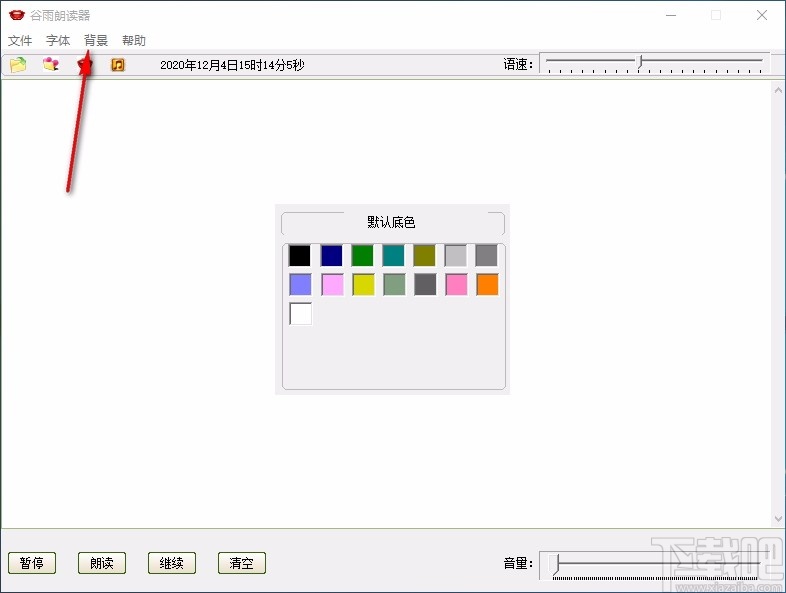Image resolution: width=786 pixels, height=593 pixels.
Task: Click the 音量 label
Action: pyautogui.click(x=518, y=563)
